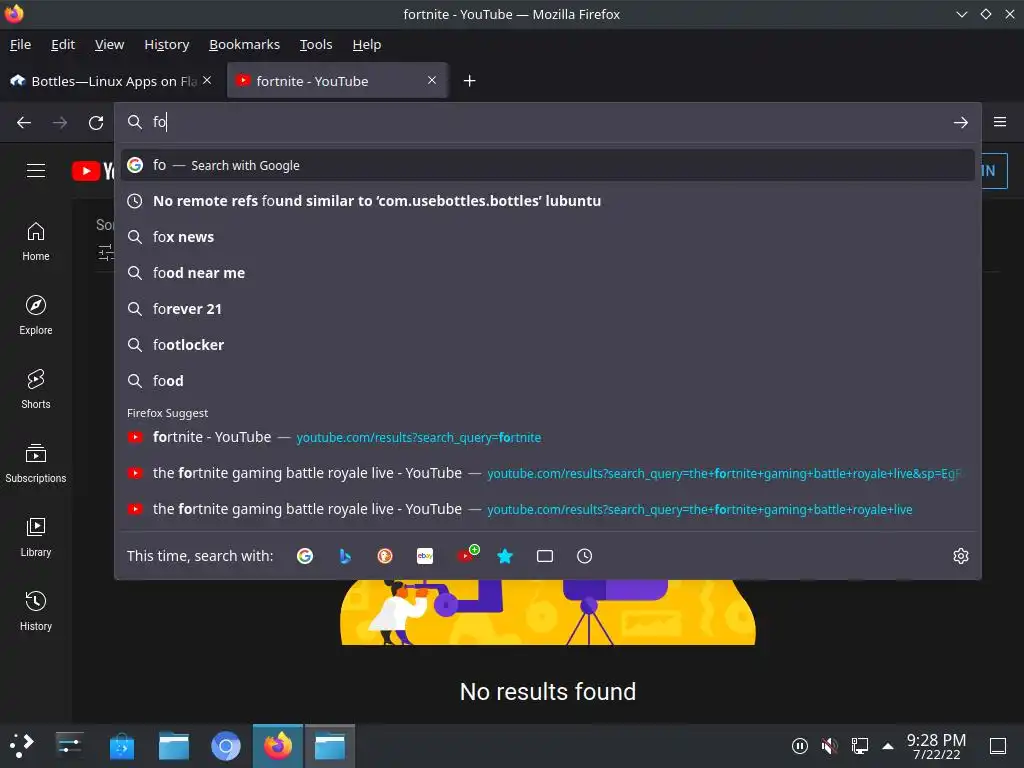The width and height of the screenshot is (1024, 768).
Task: Select 'fox news' suggestion
Action: (547, 237)
